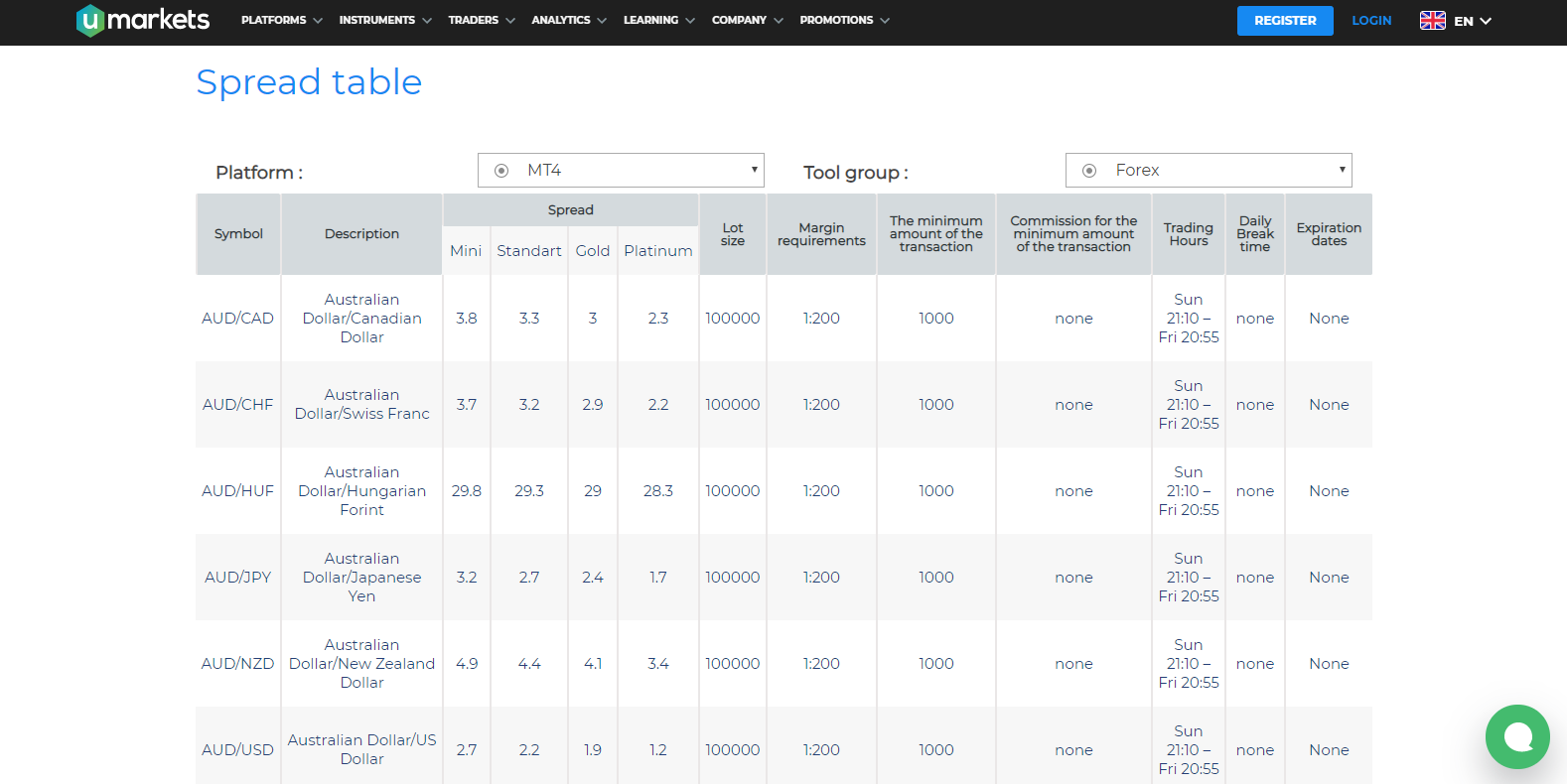Open the EN language selector
The height and width of the screenshot is (784, 1567).
click(1473, 21)
